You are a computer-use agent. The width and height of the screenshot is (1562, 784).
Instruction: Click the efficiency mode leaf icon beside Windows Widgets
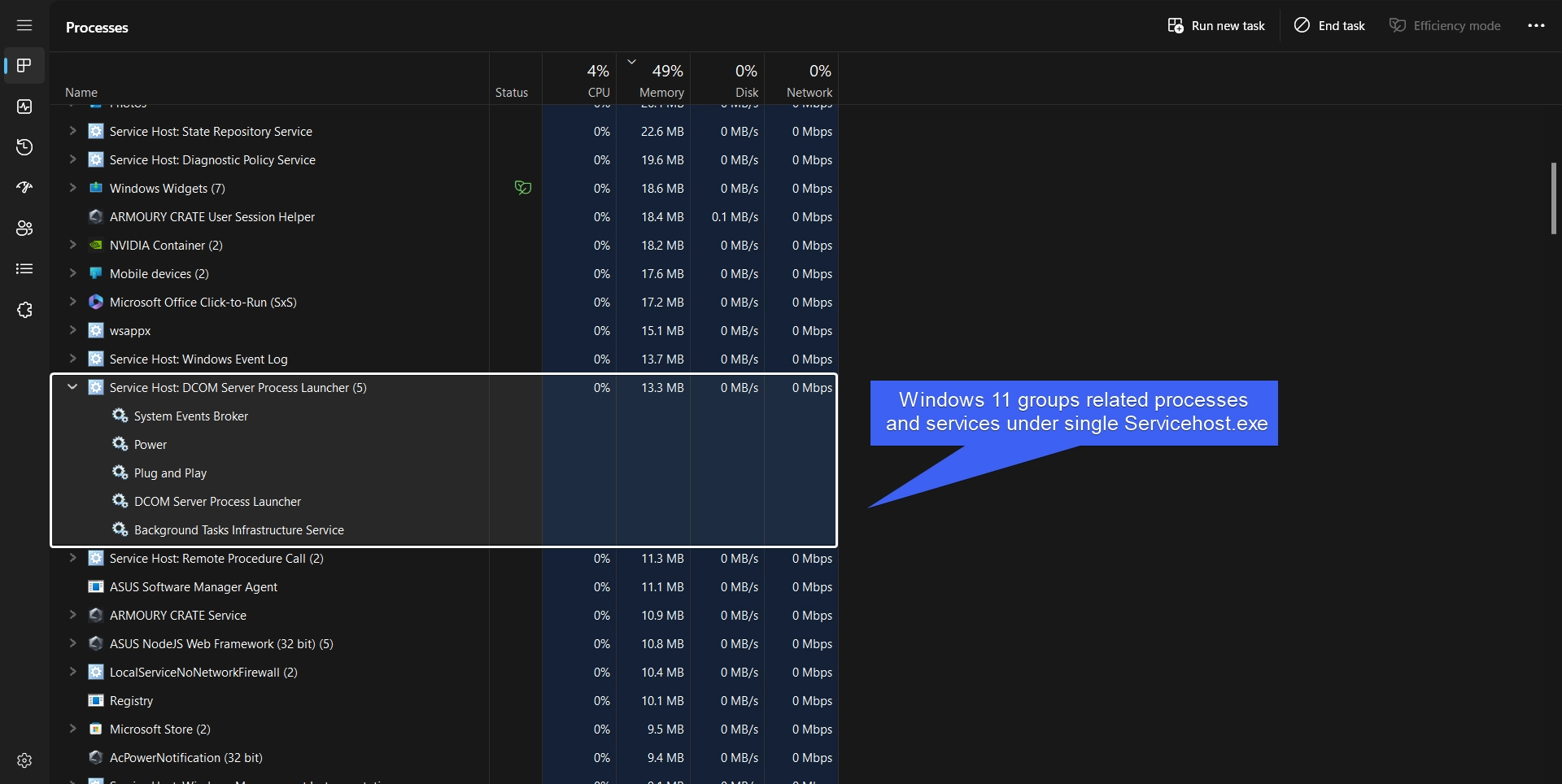point(523,188)
